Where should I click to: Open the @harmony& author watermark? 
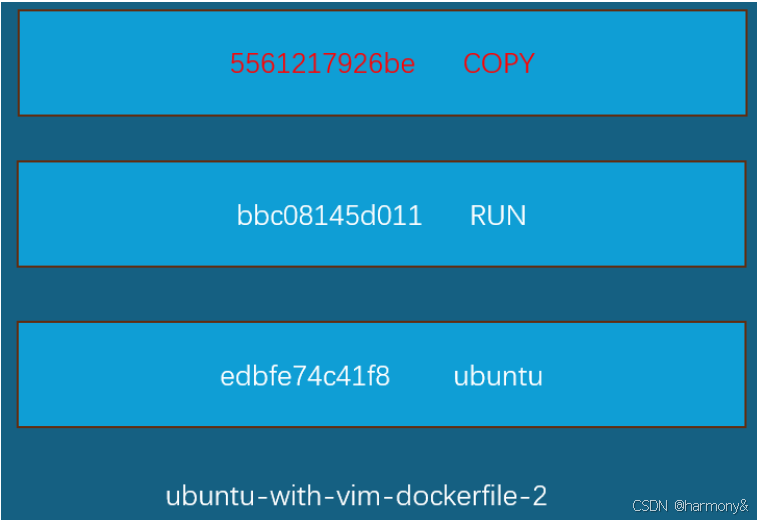click(x=711, y=506)
